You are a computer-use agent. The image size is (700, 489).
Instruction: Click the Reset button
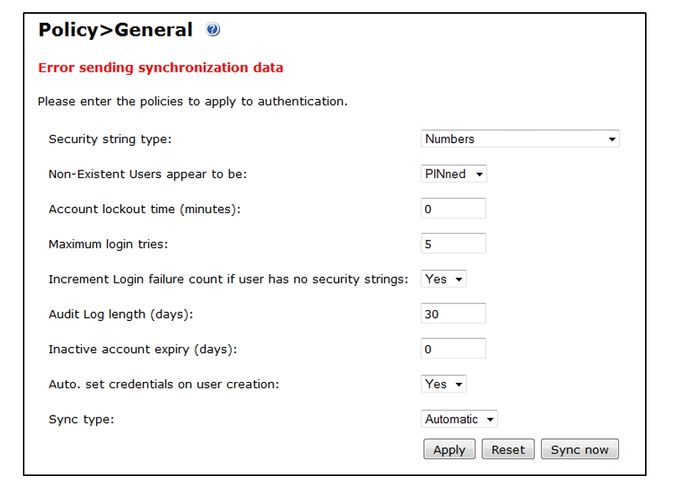click(x=508, y=450)
